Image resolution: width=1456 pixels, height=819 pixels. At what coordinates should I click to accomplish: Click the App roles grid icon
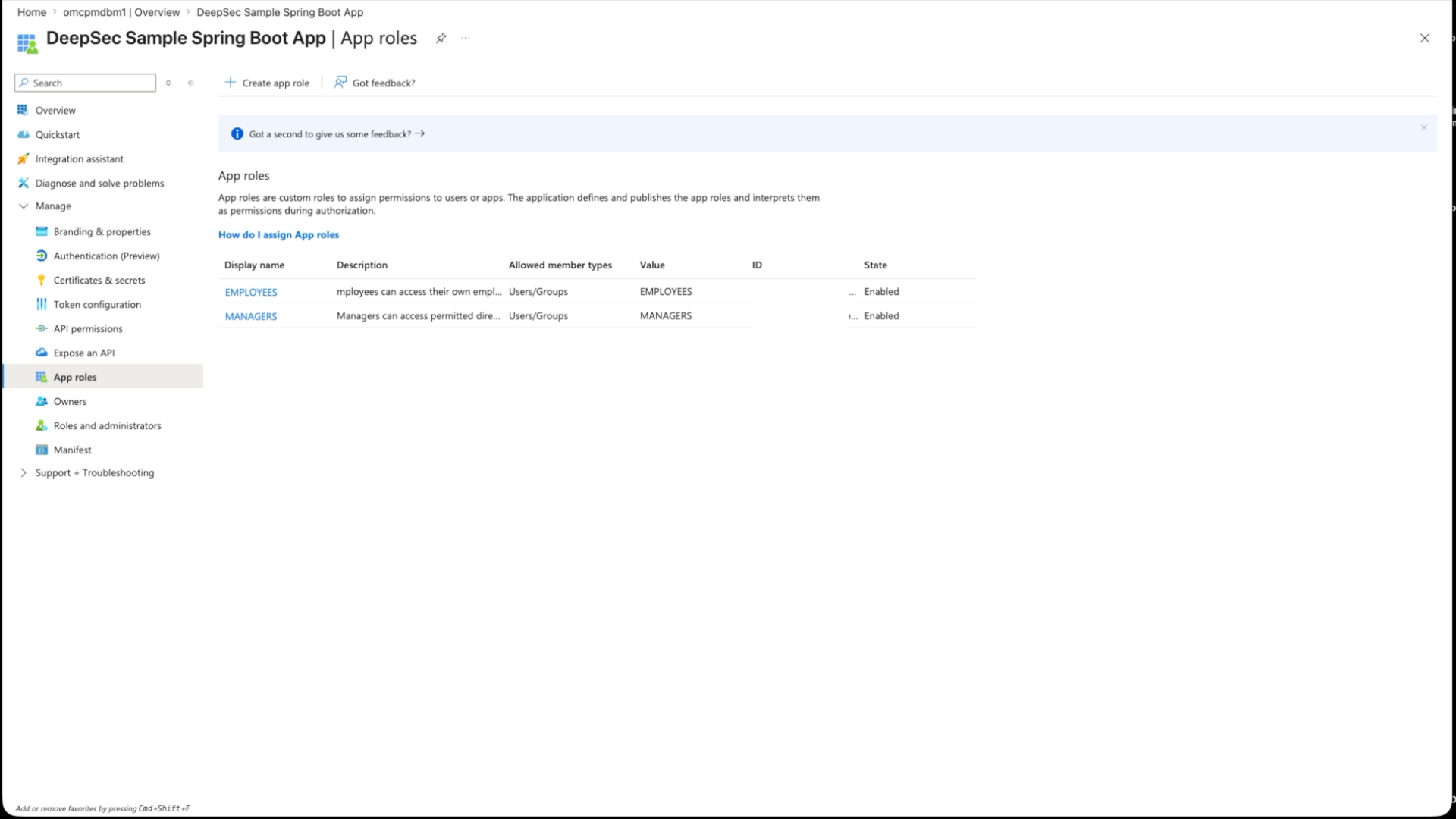tap(42, 377)
